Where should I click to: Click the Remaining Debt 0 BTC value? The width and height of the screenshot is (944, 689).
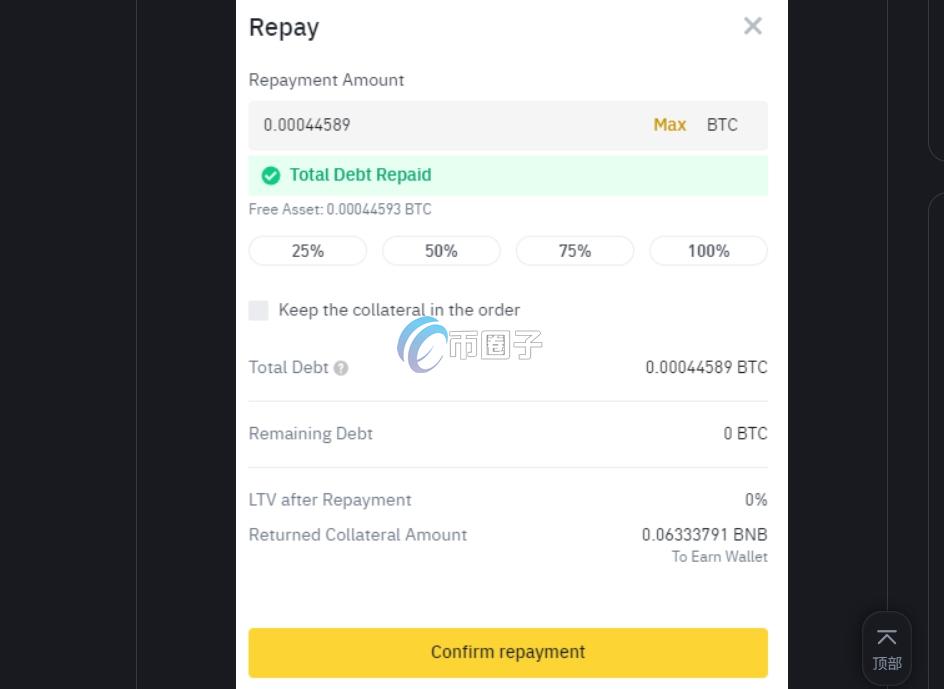point(745,433)
